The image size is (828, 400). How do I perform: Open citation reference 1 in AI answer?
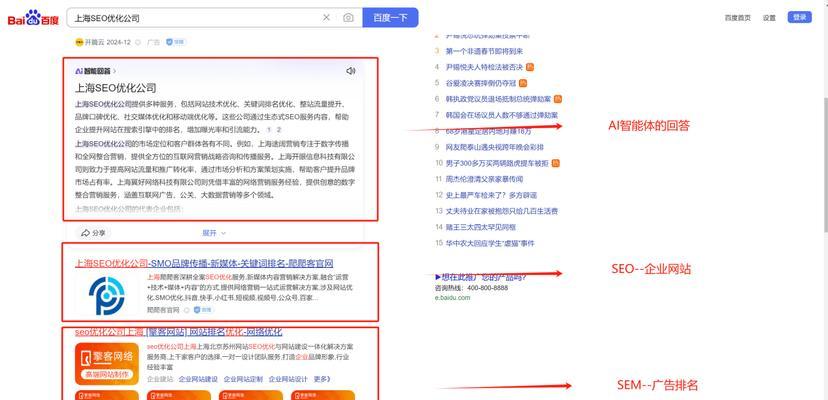[x=269, y=129]
